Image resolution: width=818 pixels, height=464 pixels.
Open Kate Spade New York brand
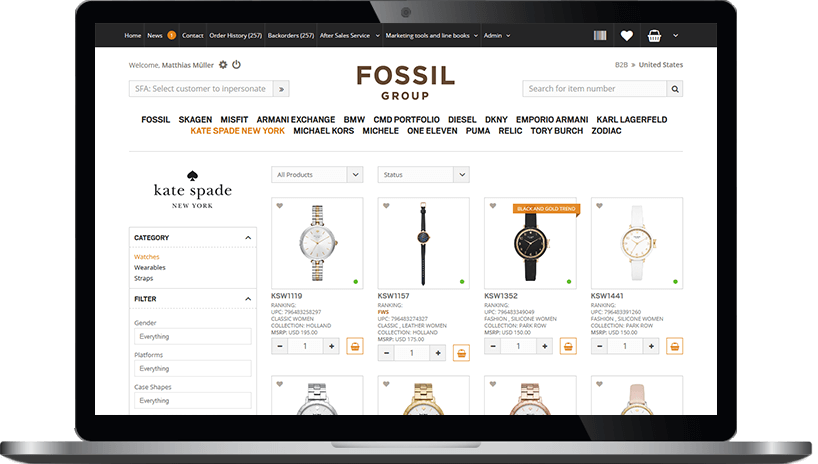(x=237, y=131)
